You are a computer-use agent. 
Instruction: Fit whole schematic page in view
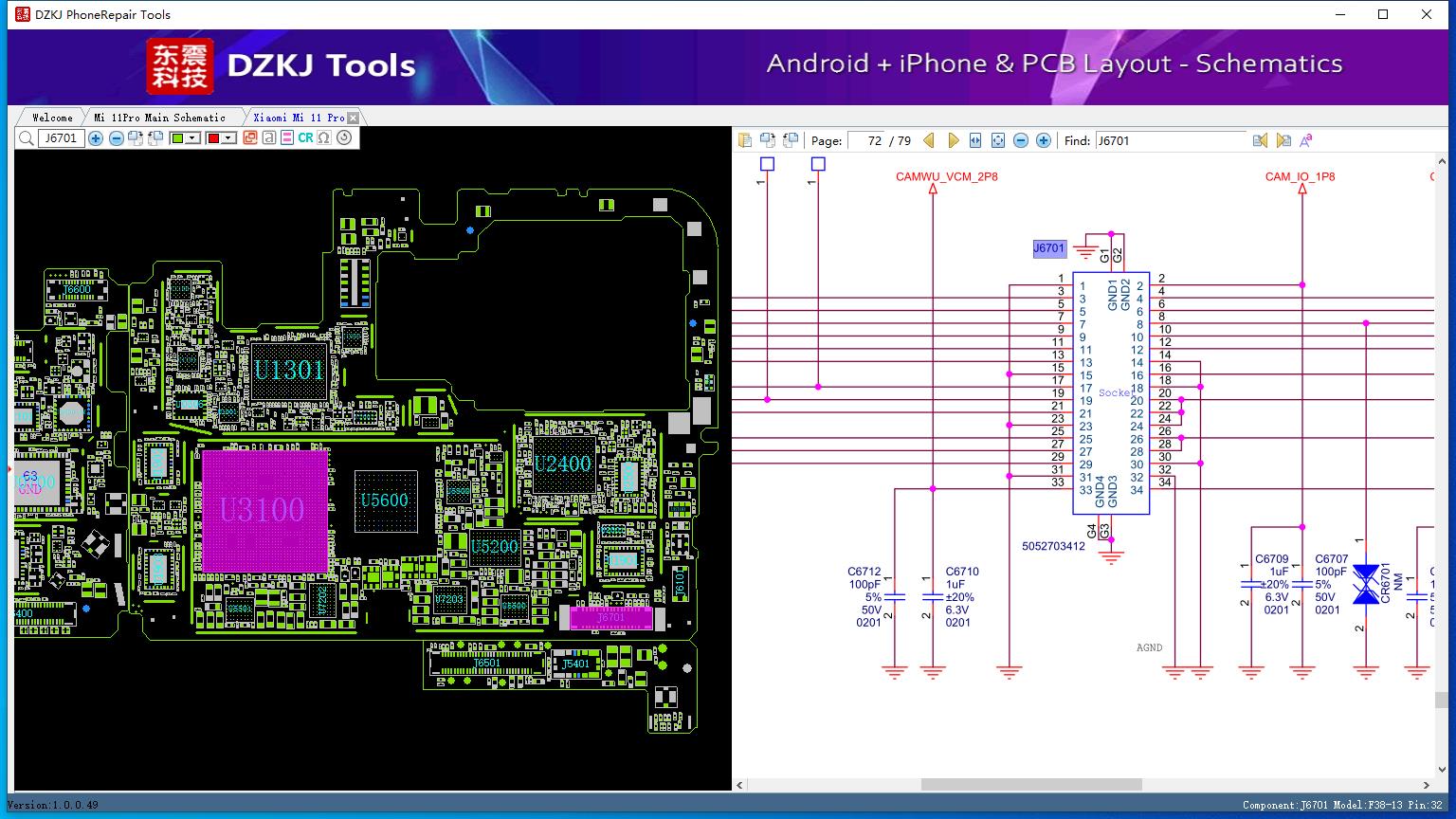click(998, 140)
